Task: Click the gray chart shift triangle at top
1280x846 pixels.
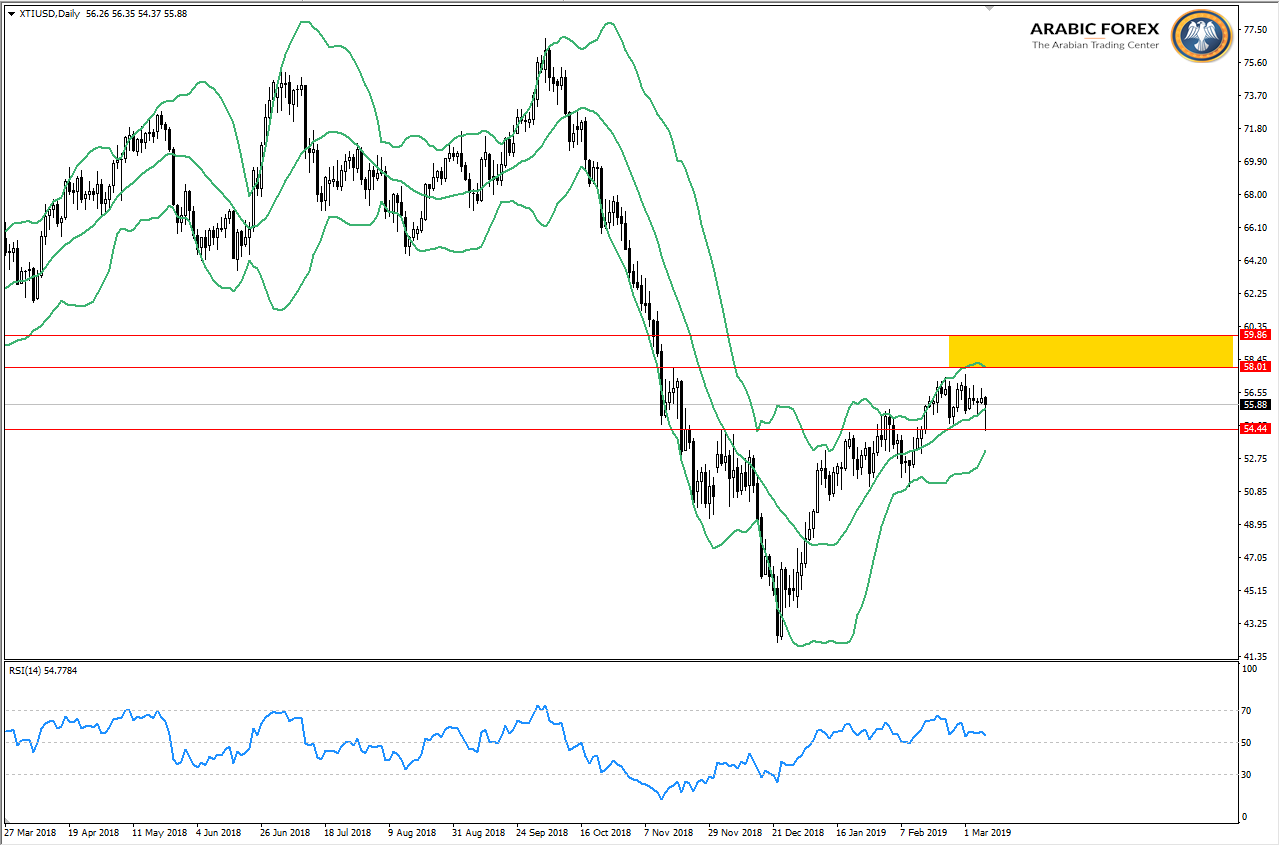Action: pyautogui.click(x=990, y=7)
